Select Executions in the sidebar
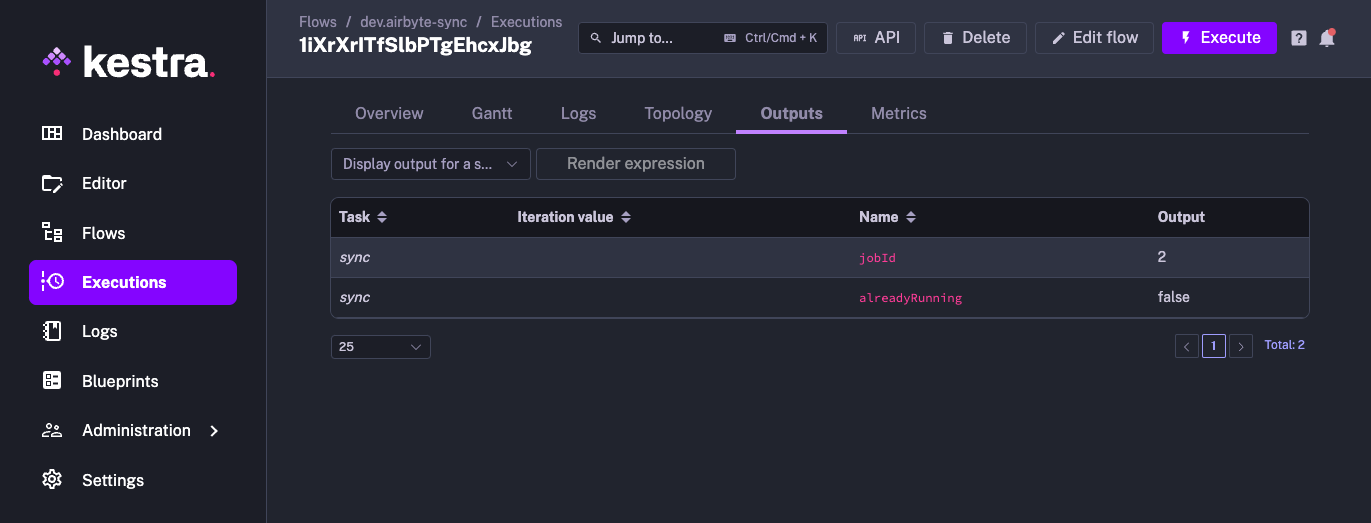The width and height of the screenshot is (1371, 523). (x=133, y=282)
